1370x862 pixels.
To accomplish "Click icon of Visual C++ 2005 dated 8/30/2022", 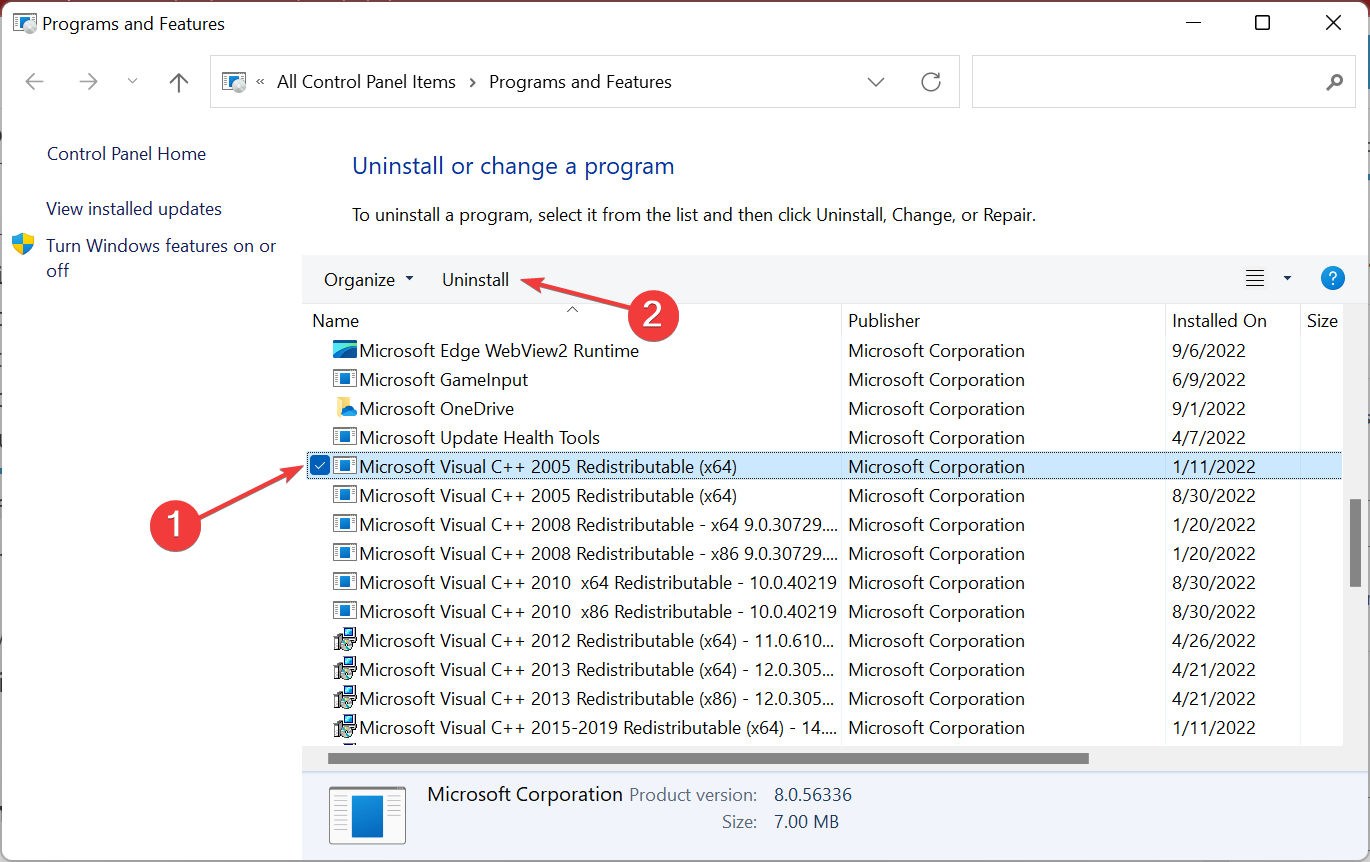I will tap(345, 495).
